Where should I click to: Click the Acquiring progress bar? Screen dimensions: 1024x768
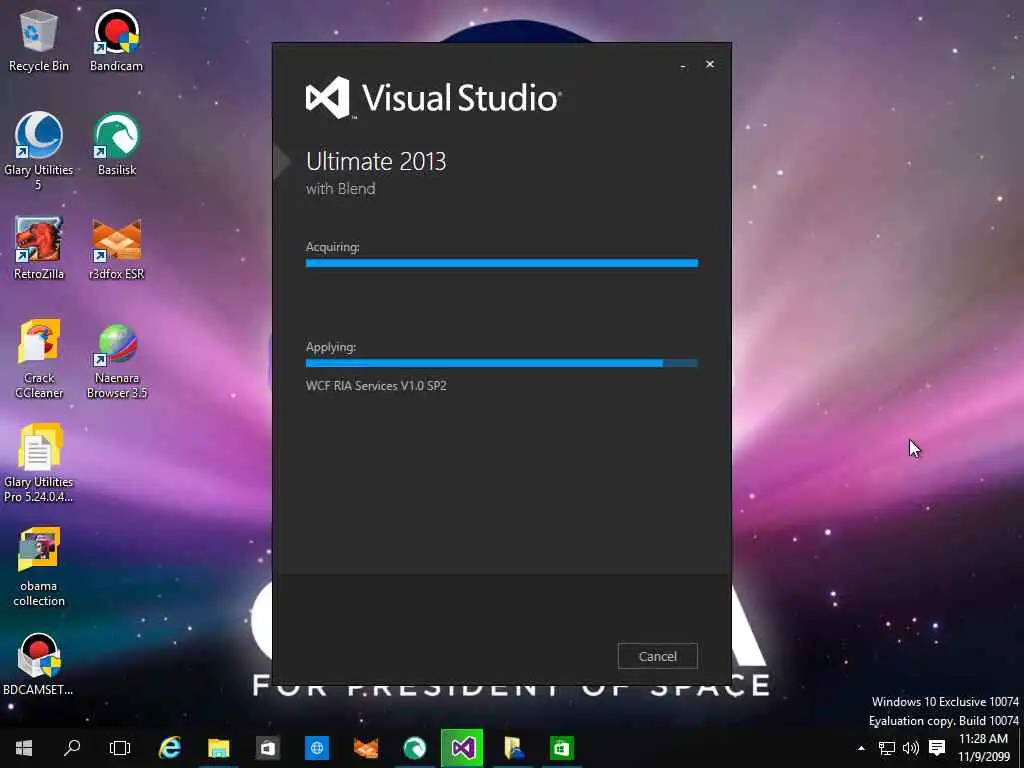502,263
